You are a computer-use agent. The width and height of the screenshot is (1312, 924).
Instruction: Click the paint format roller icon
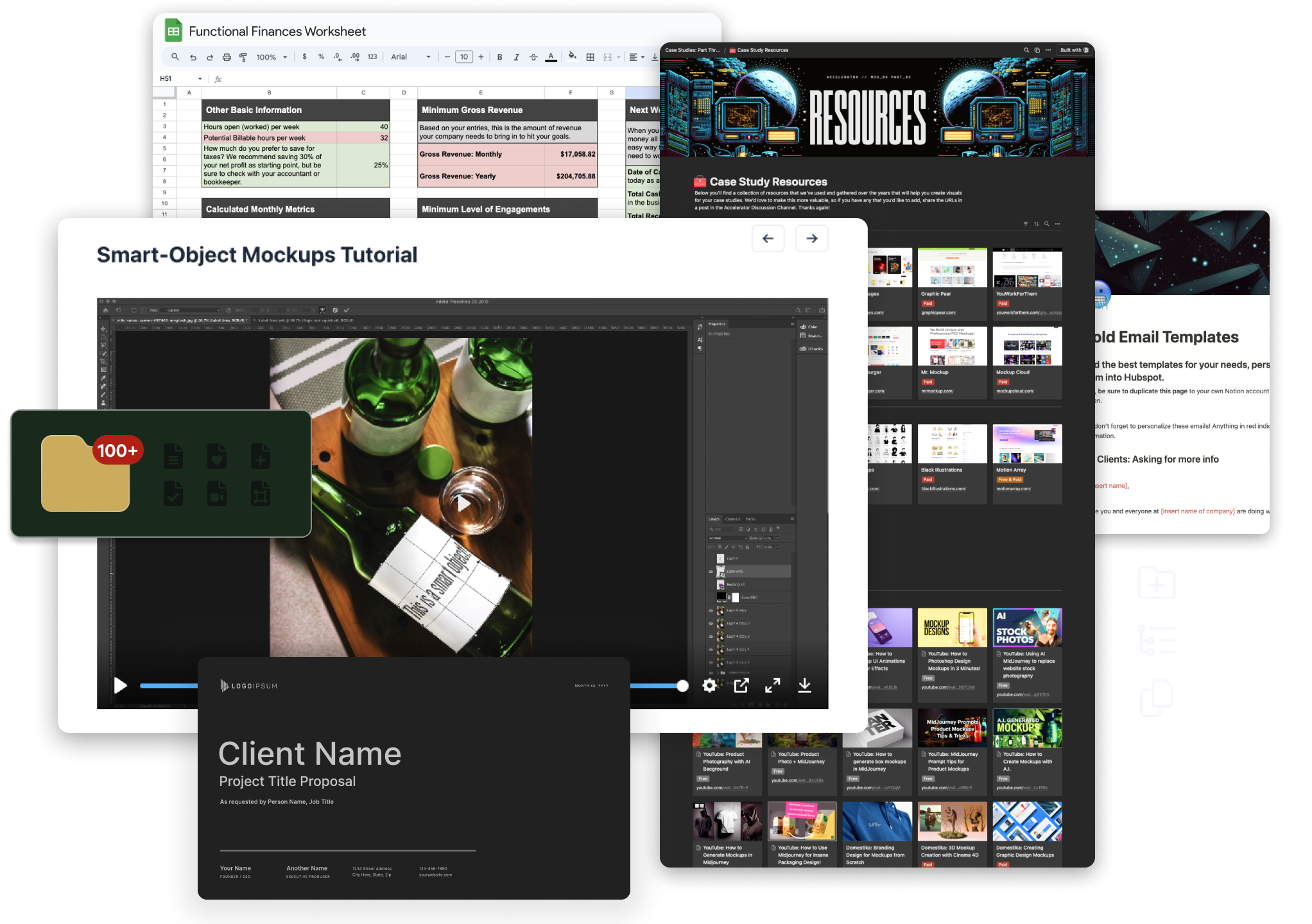point(243,57)
